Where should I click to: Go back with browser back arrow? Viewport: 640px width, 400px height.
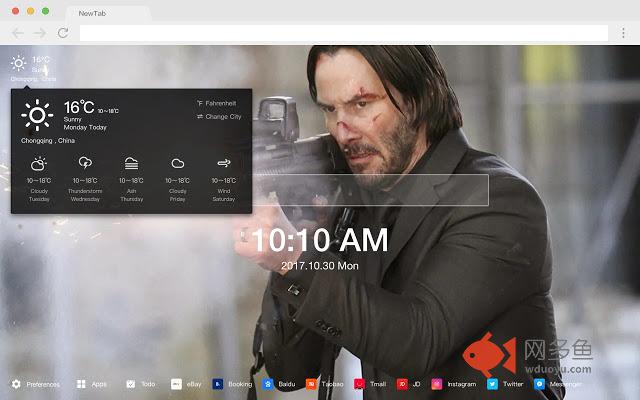(18, 33)
